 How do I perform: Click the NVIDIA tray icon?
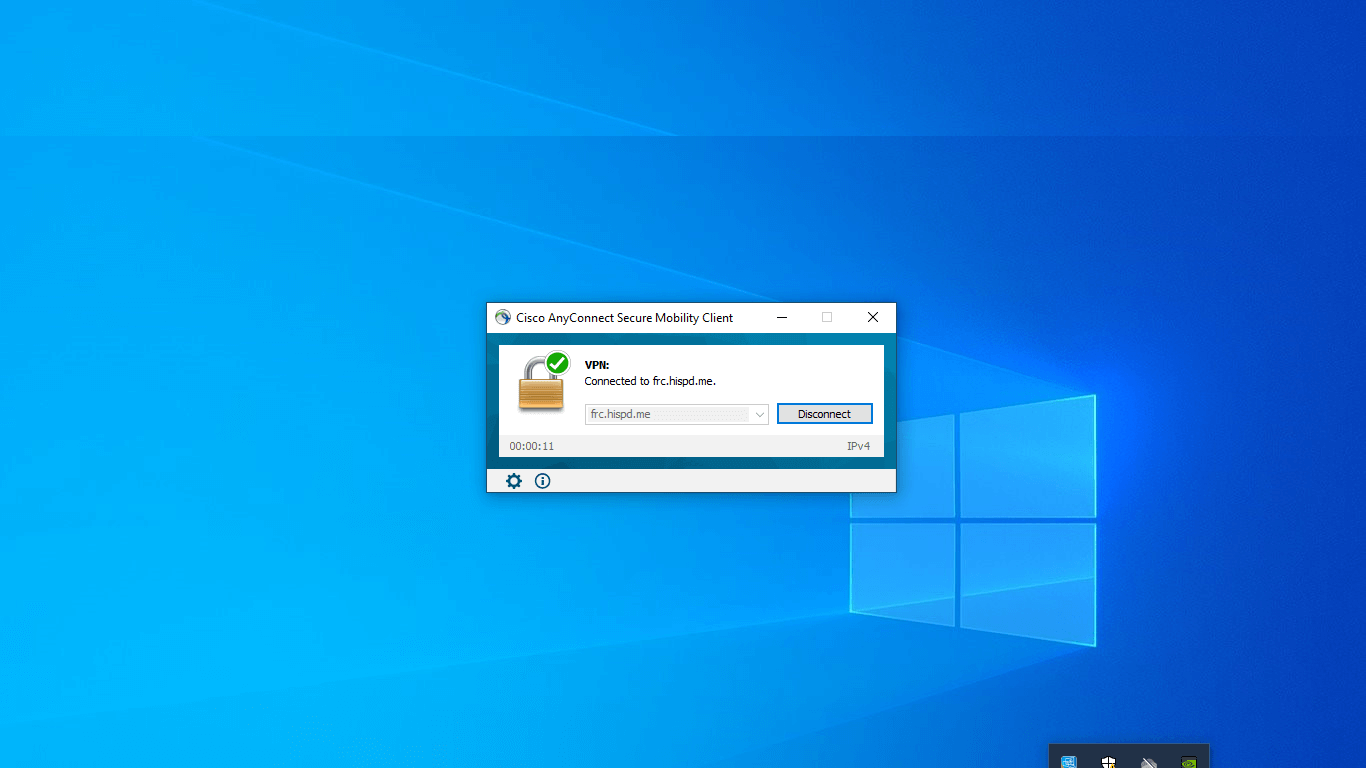click(x=1188, y=762)
